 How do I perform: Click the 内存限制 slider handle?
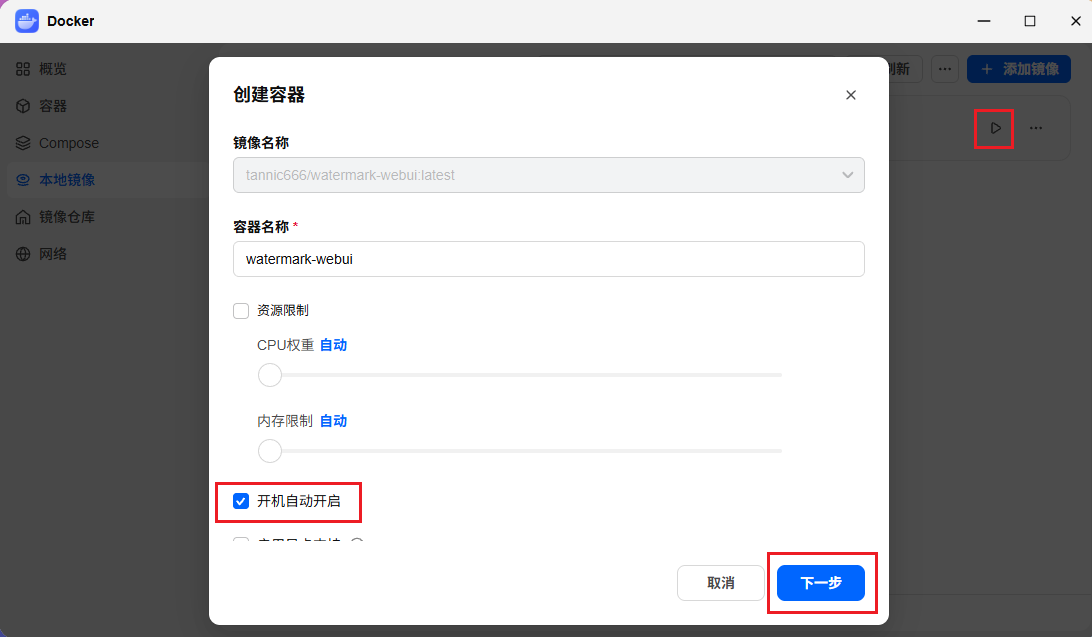(x=270, y=450)
